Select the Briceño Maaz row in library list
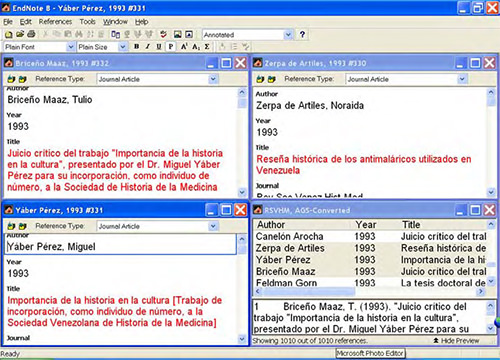The height and width of the screenshot is (360, 500). (x=370, y=271)
